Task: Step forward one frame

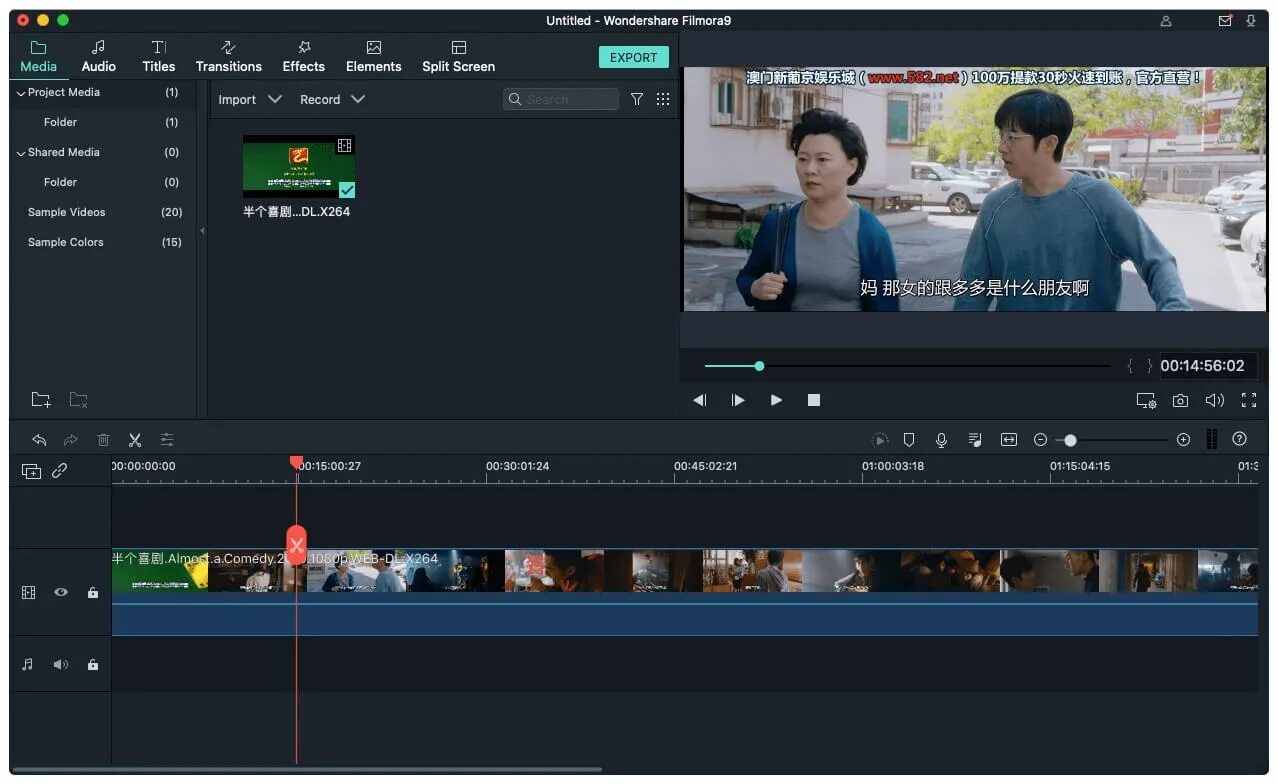Action: point(738,400)
